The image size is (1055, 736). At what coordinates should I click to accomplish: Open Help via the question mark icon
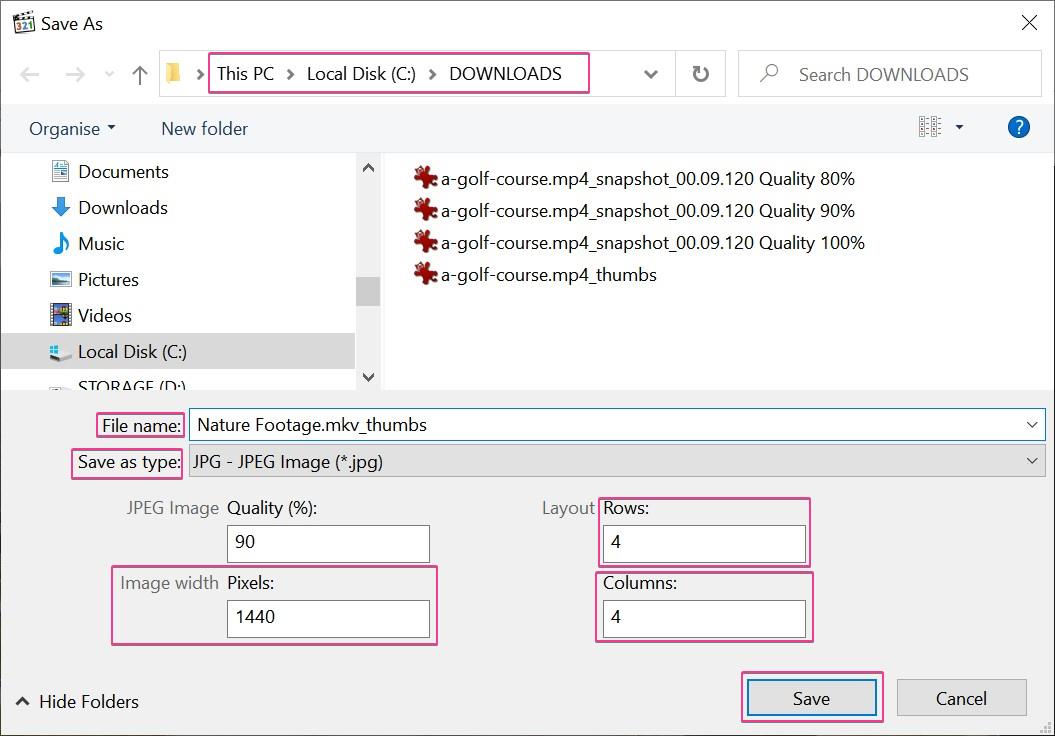point(1018,127)
